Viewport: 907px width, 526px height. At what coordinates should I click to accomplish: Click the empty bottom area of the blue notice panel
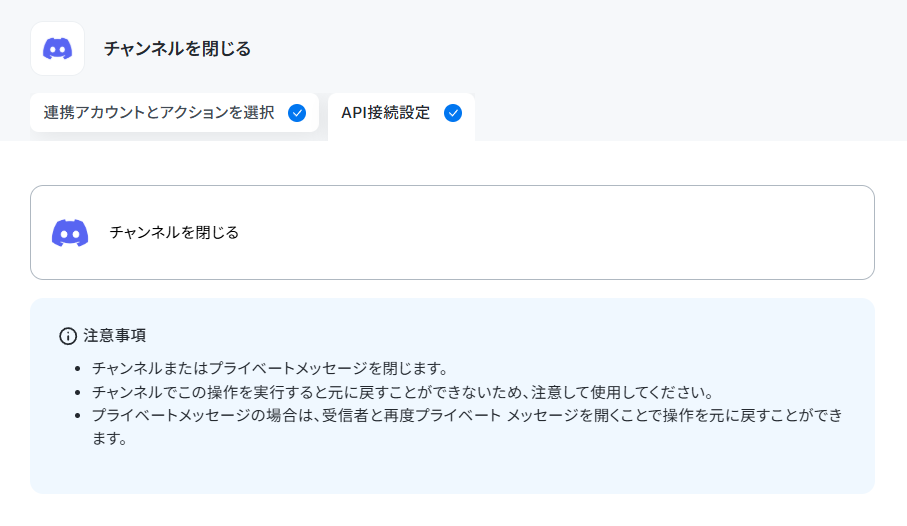point(452,472)
